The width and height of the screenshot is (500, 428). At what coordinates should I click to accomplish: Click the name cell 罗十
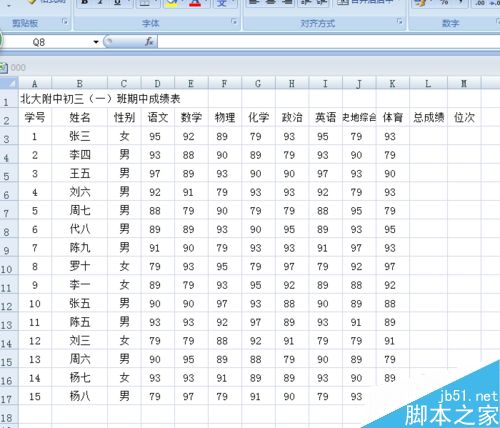pos(80,266)
